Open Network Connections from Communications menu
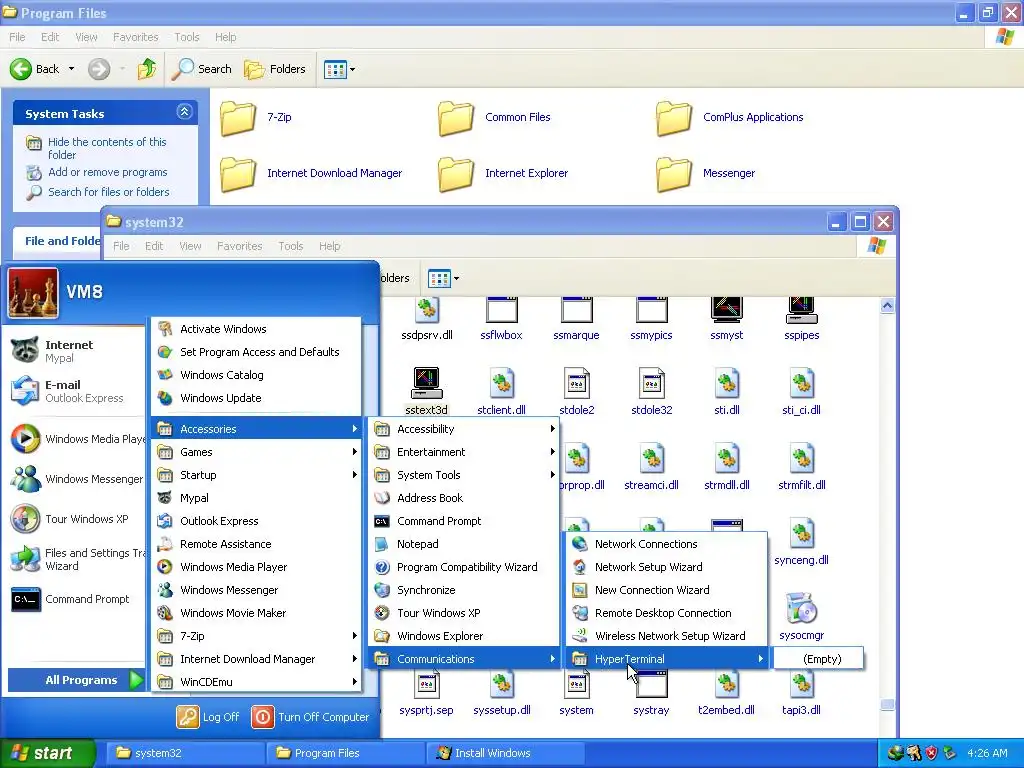The height and width of the screenshot is (768, 1024). pos(667,544)
